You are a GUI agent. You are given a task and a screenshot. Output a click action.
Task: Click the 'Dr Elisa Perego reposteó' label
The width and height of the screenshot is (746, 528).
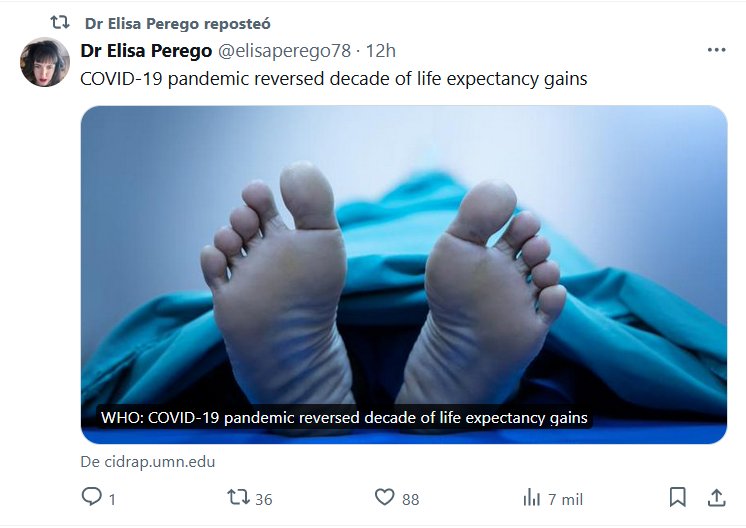coord(177,24)
